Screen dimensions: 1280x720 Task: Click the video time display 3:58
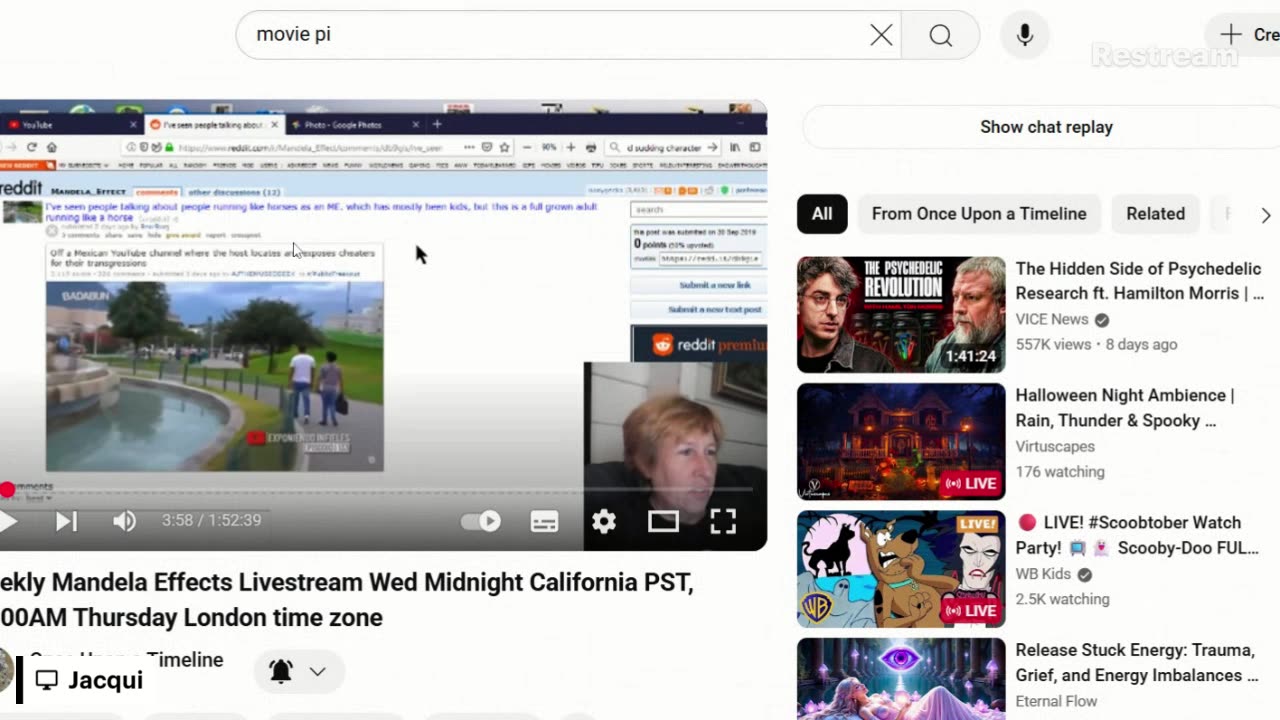pos(211,521)
